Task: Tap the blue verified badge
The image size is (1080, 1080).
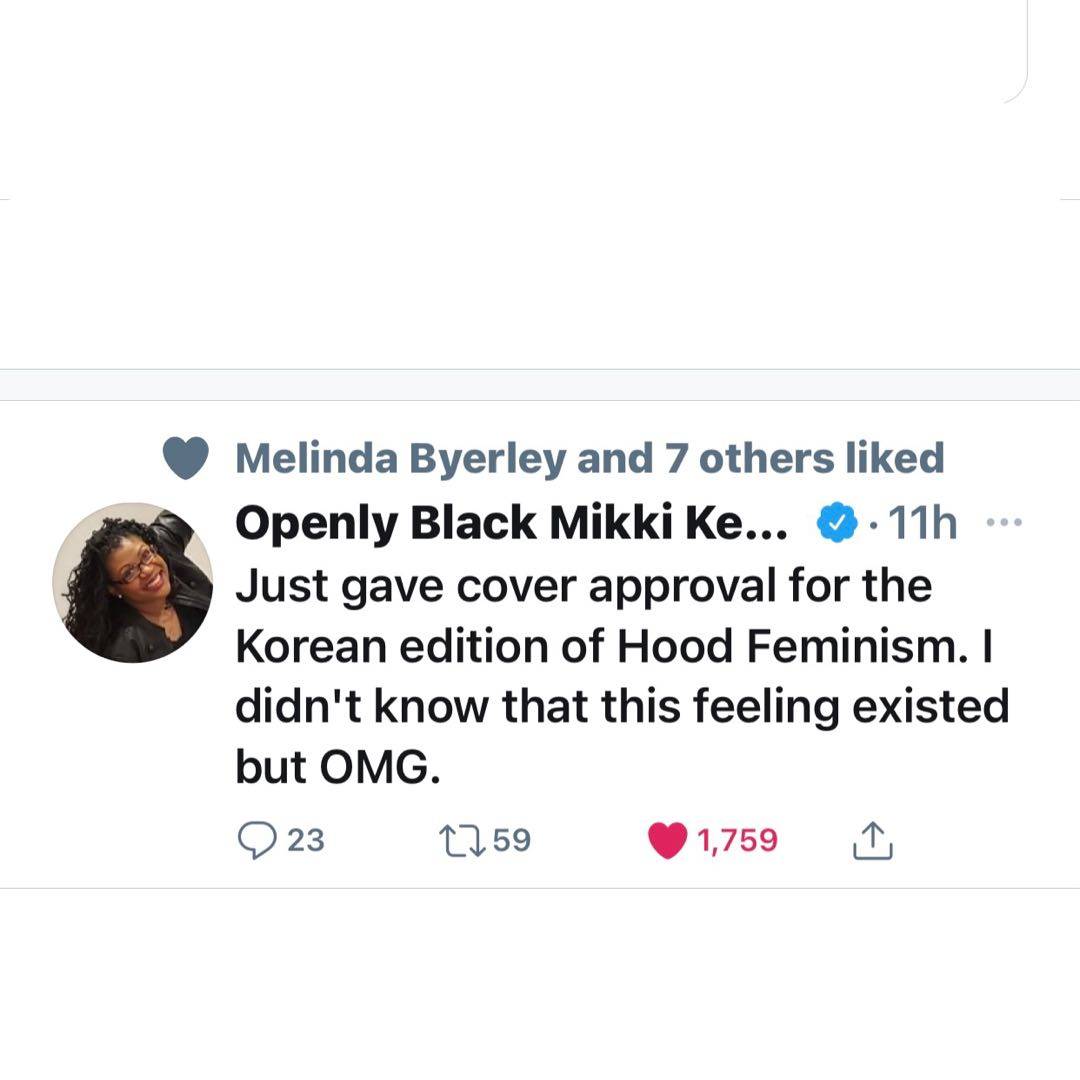Action: click(837, 522)
